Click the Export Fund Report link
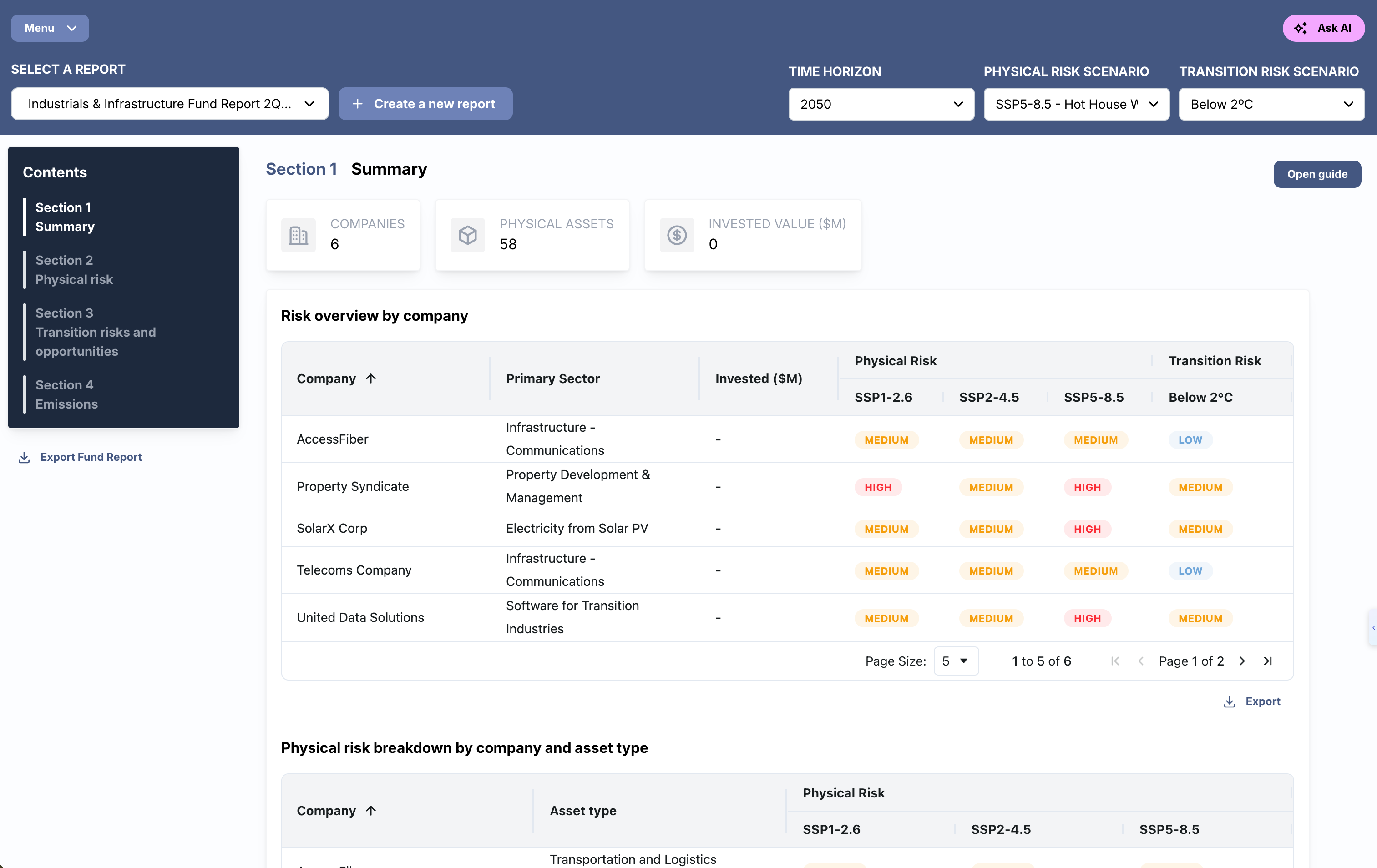 [x=91, y=457]
